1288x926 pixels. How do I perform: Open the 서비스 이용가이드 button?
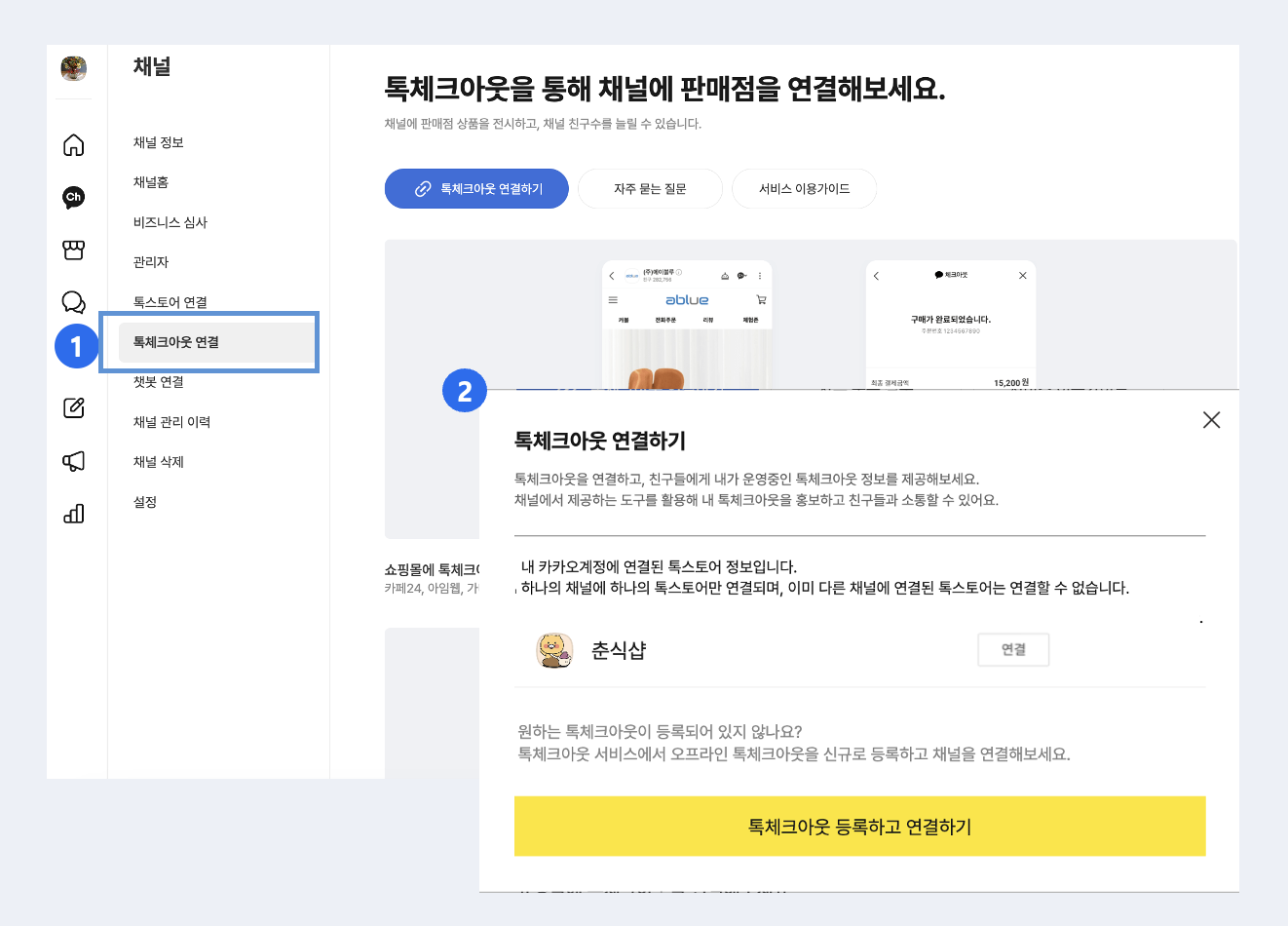(x=804, y=189)
